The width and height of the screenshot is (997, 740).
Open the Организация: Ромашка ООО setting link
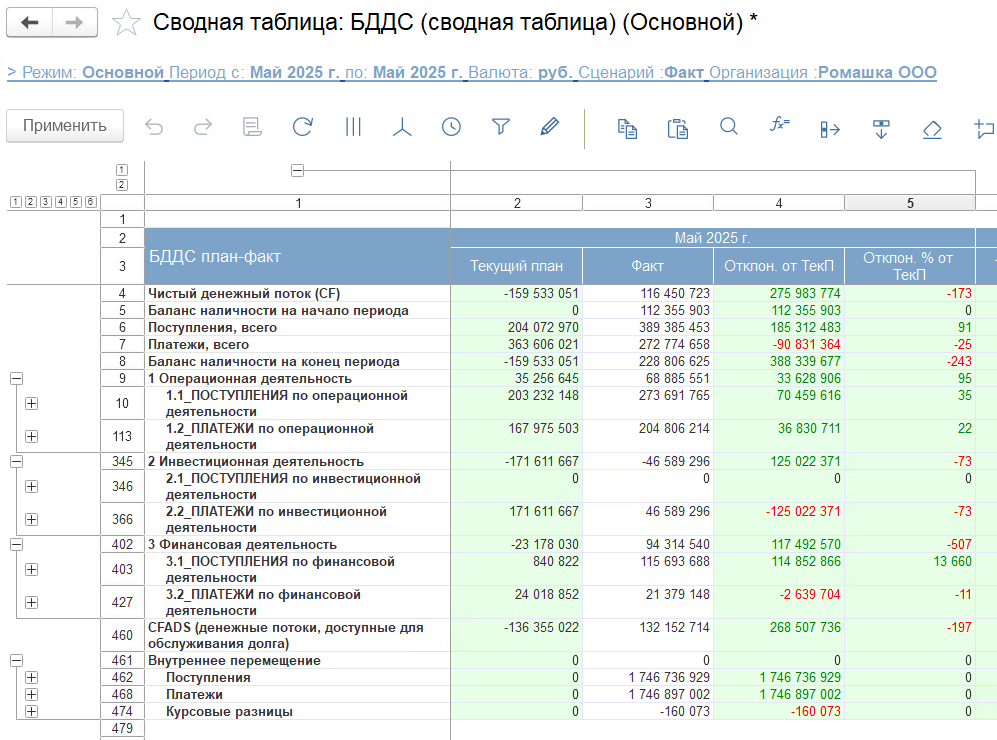point(876,73)
